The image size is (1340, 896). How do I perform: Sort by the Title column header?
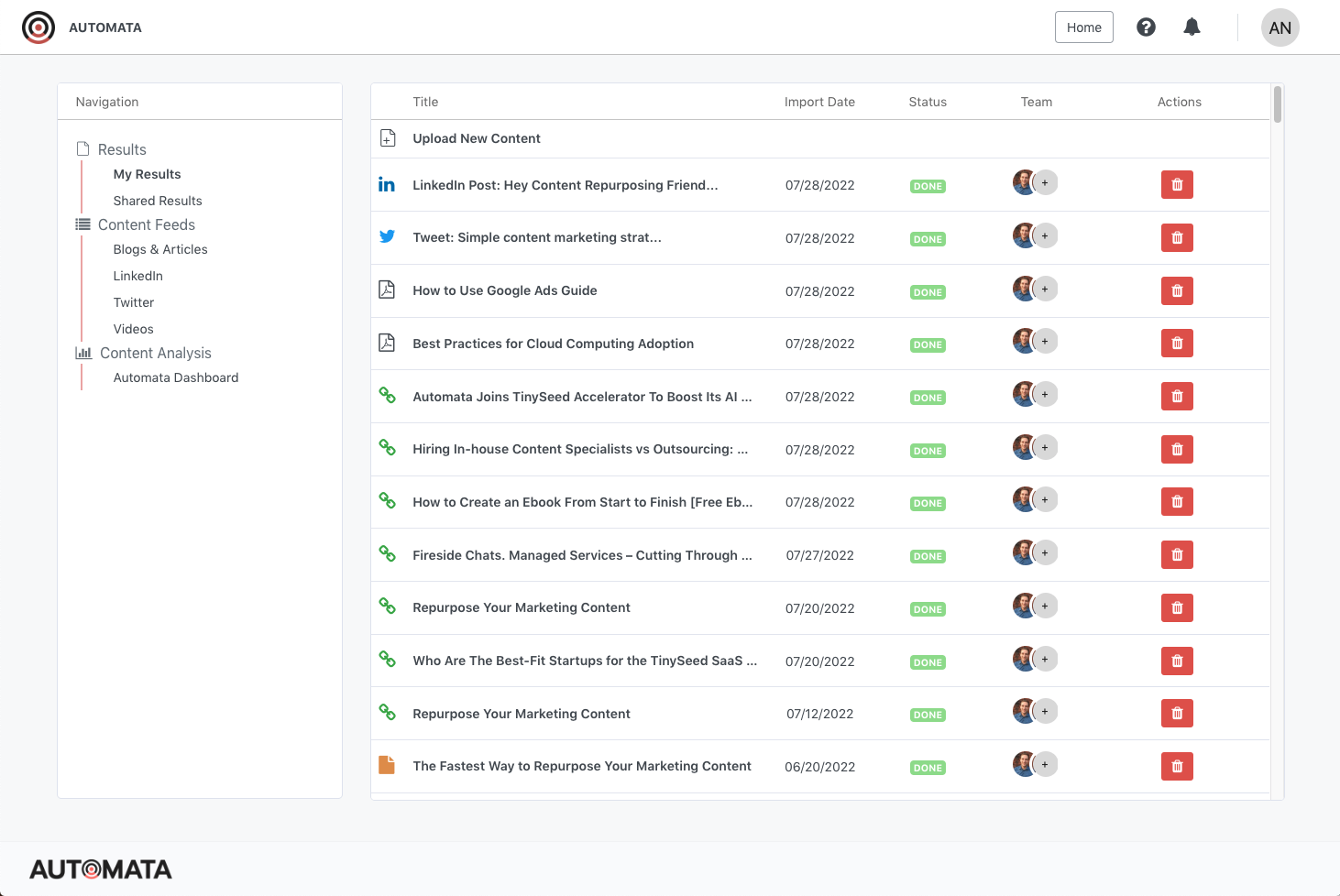[425, 102]
